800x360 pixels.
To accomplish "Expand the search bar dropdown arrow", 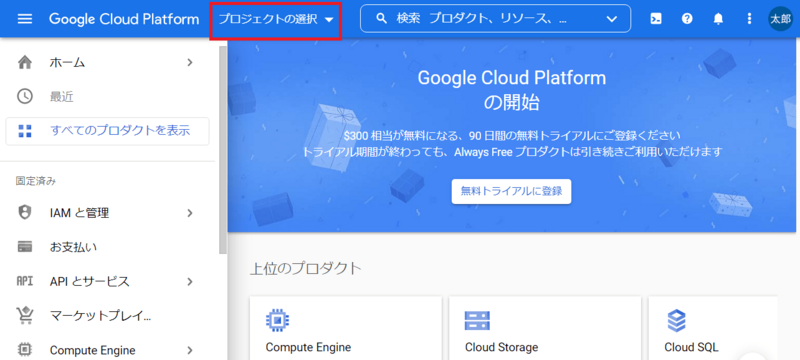I will click(611, 19).
